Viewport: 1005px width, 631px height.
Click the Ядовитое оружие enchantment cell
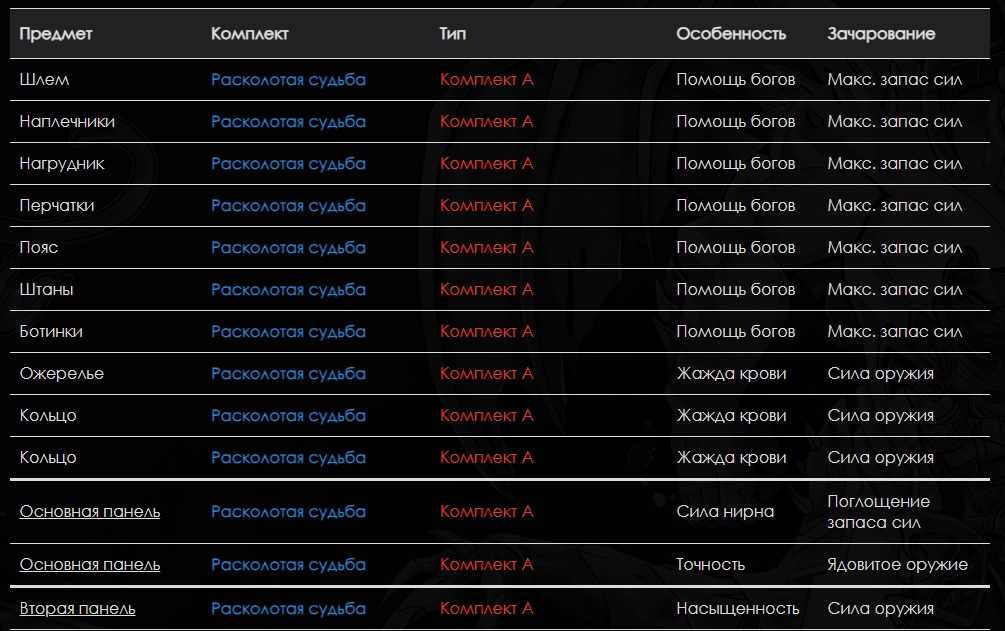click(897, 565)
